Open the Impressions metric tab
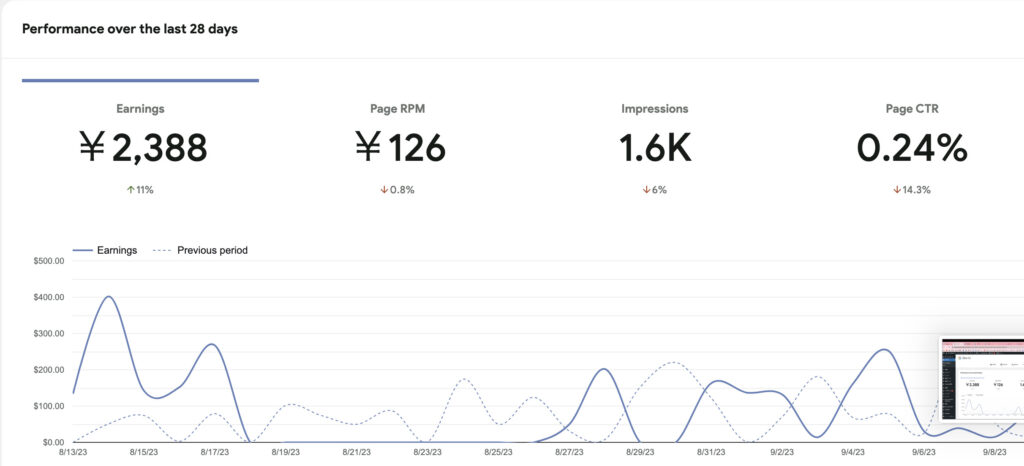 654,109
